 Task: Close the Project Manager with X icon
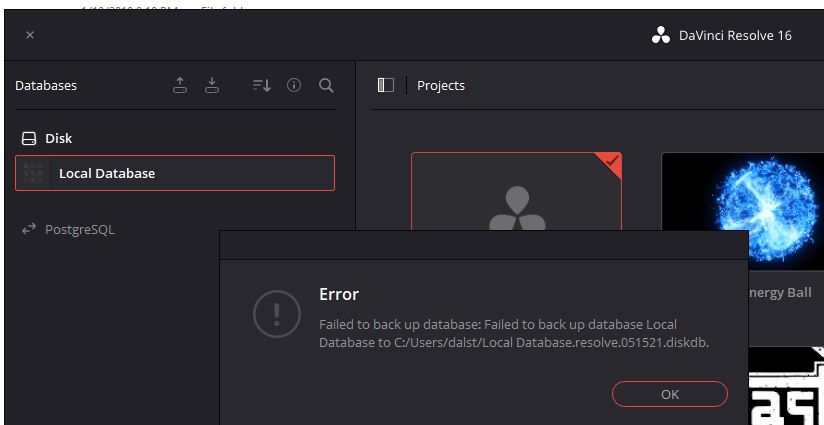[x=30, y=35]
